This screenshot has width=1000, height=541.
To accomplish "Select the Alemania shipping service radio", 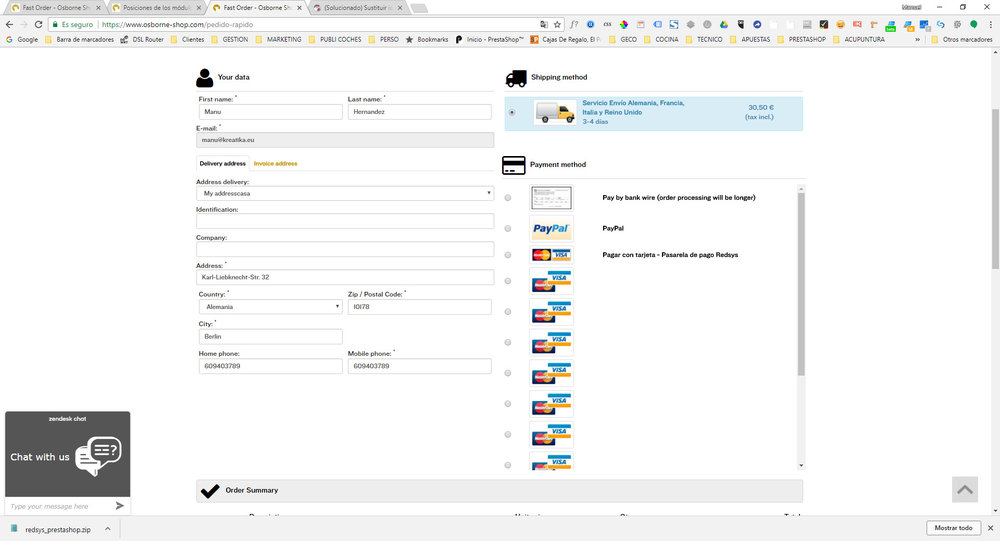I will [x=512, y=113].
